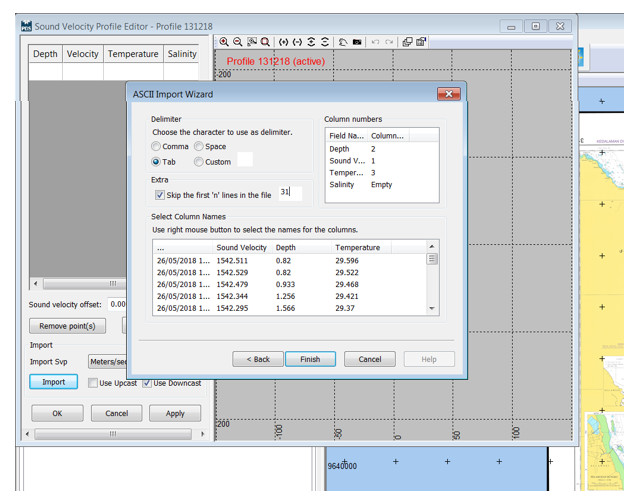This screenshot has width=638, height=504.
Task: Toggle Skip the first 'n' lines checkbox
Action: click(160, 195)
